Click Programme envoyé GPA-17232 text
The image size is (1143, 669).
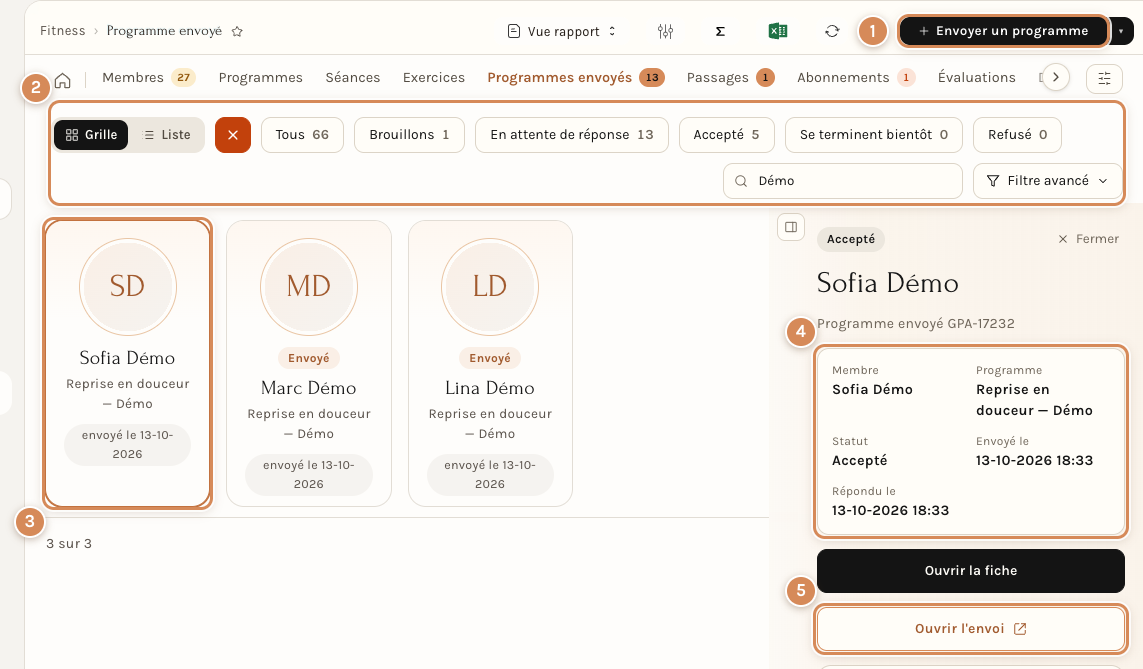pyautogui.click(x=916, y=324)
